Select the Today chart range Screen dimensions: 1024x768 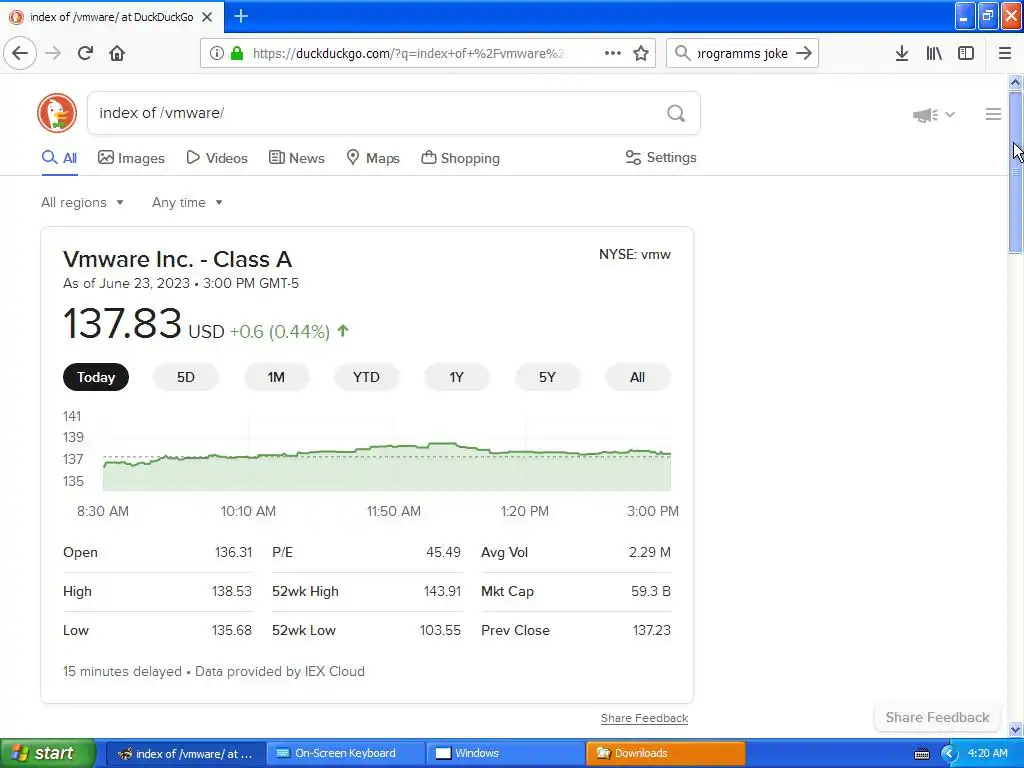point(96,377)
